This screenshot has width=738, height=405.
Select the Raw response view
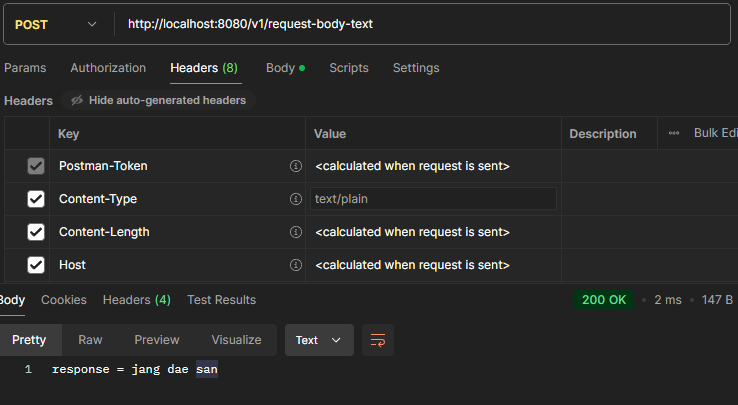pos(90,340)
